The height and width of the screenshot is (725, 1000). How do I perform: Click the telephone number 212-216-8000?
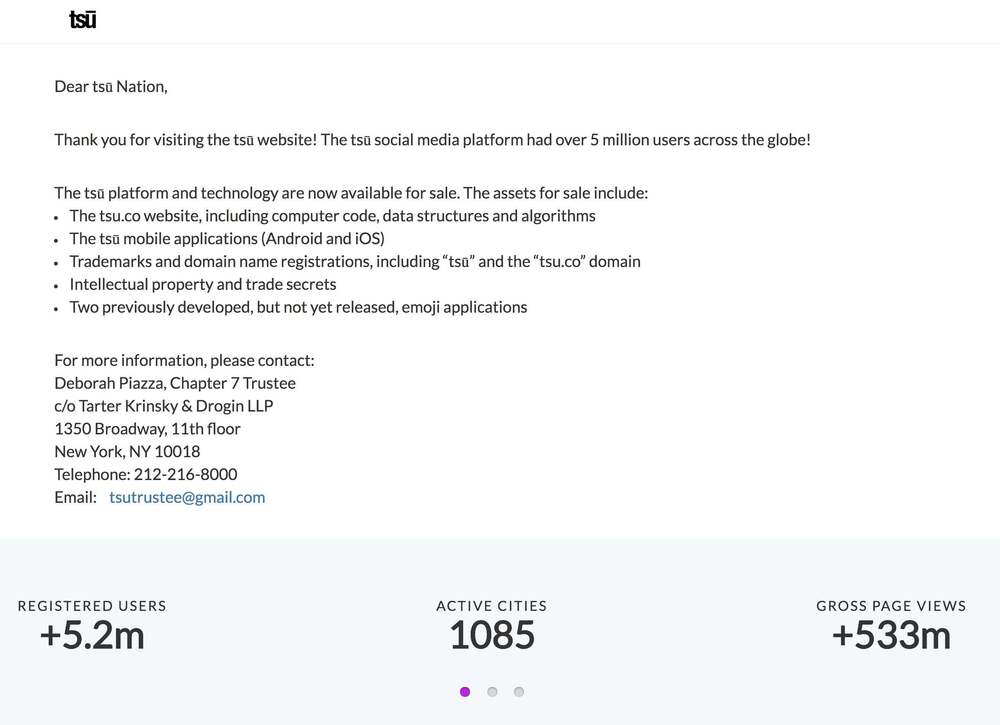pyautogui.click(x=186, y=474)
